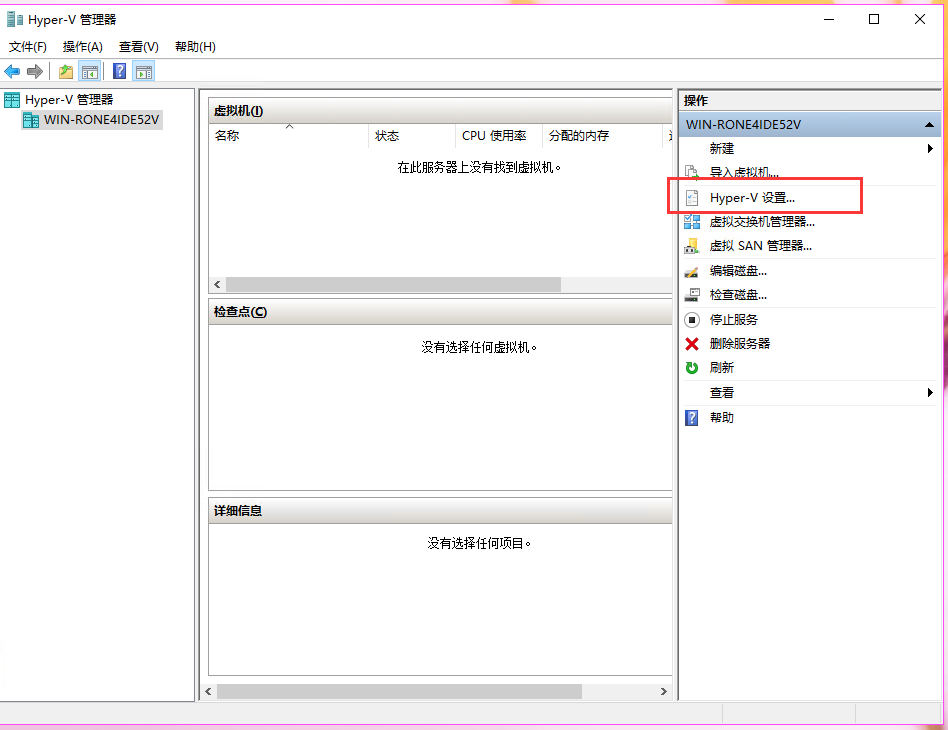Click the virtual machine list scroll-left arrow
This screenshot has height=730, width=948.
tap(217, 284)
